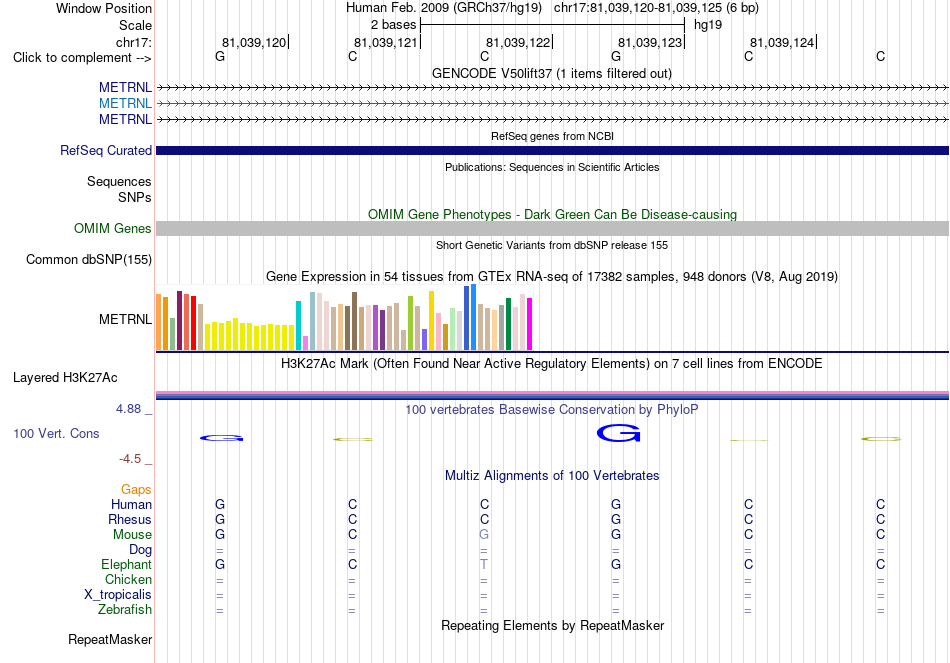
Task: Click 'Publications: Sequences in Scientific Articles' title
Action: coord(552,167)
